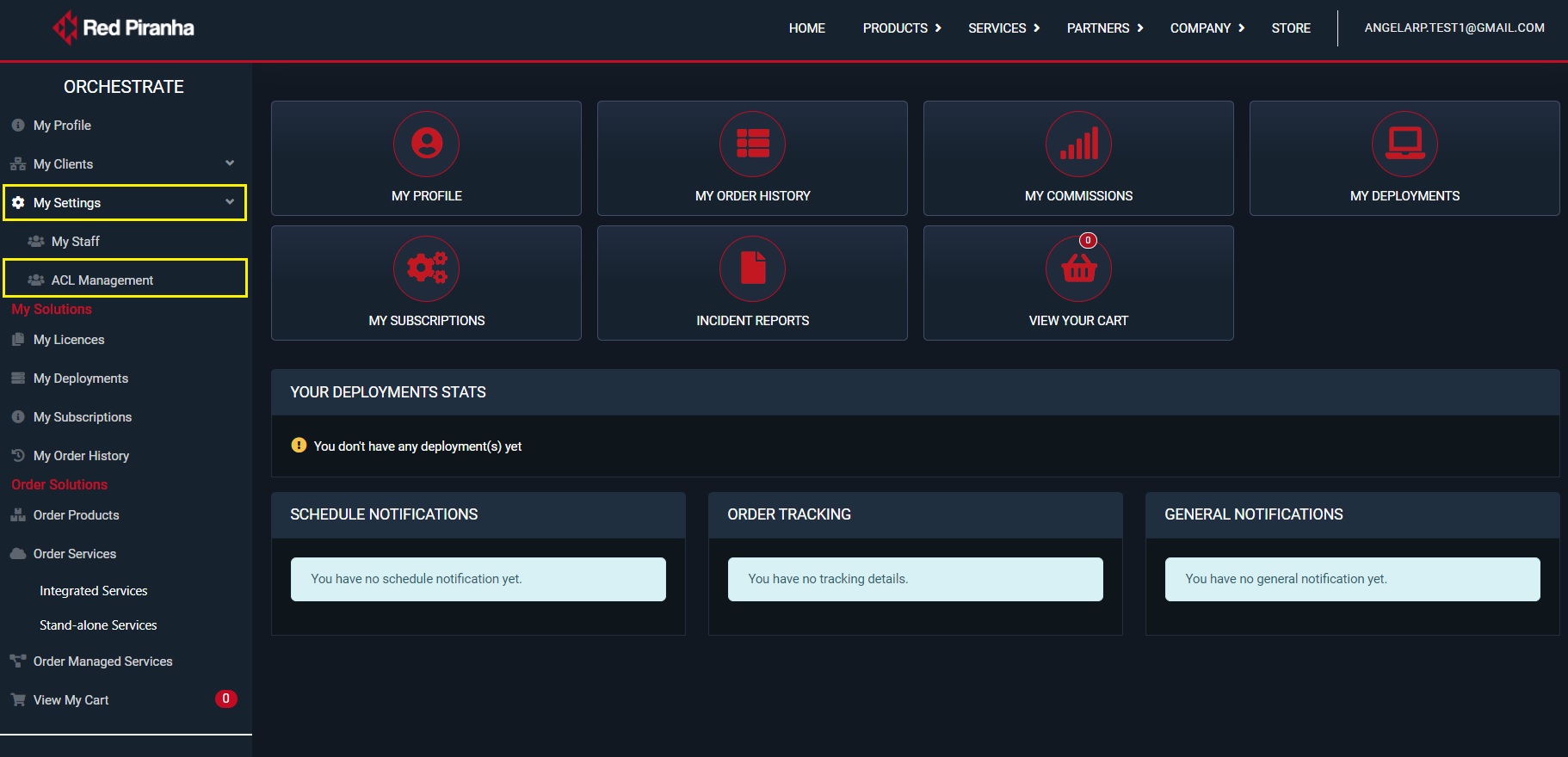The image size is (1568, 757).
Task: Open the MY PROFILE dashboard card
Action: 427,158
